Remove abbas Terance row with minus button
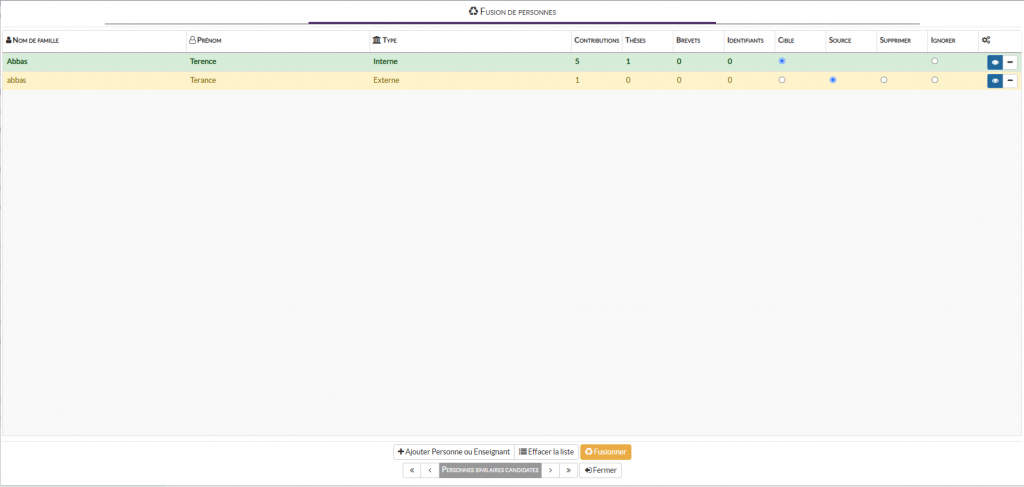 [x=1010, y=81]
